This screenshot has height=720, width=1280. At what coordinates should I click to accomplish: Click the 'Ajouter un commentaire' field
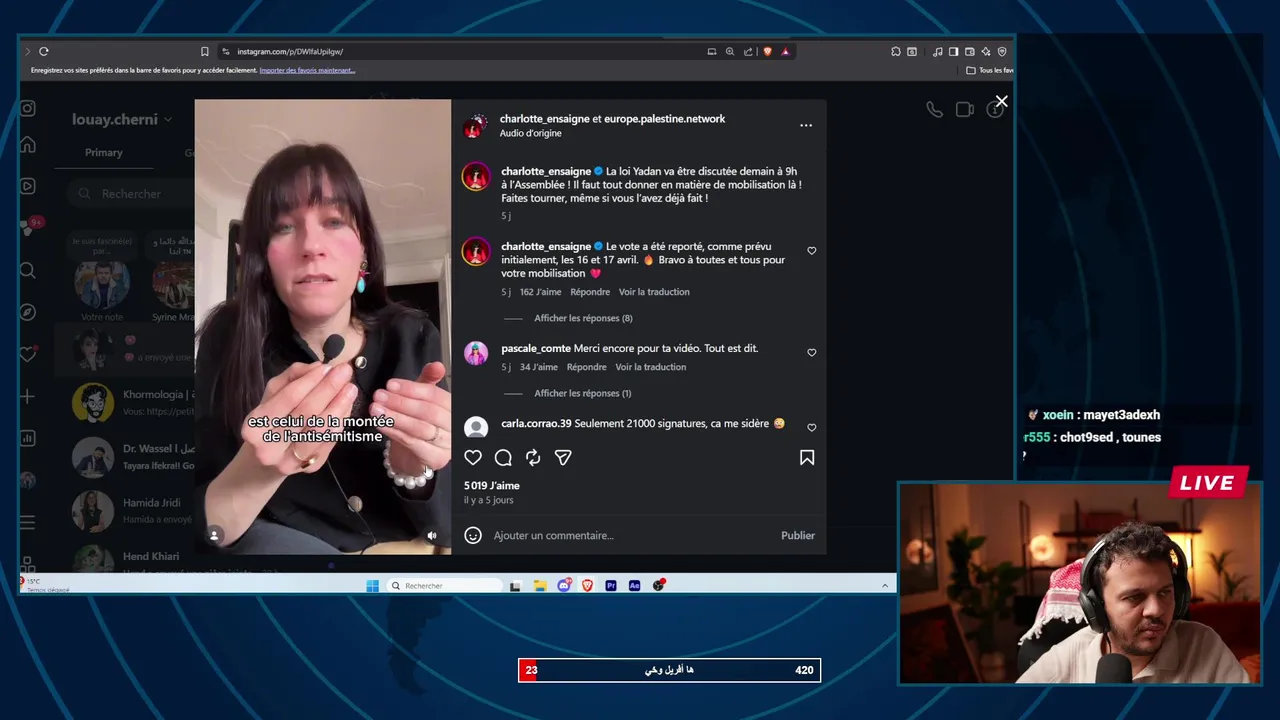coord(633,535)
